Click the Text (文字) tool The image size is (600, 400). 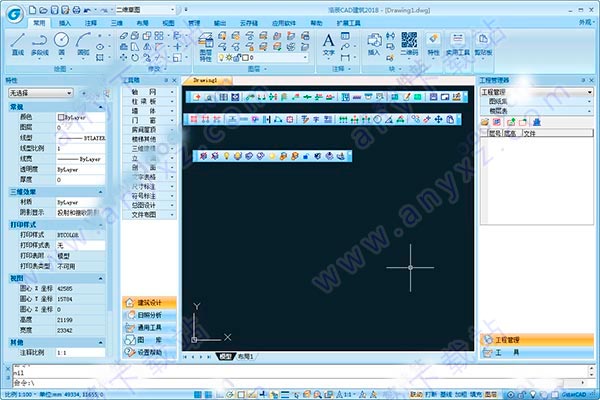(329, 45)
